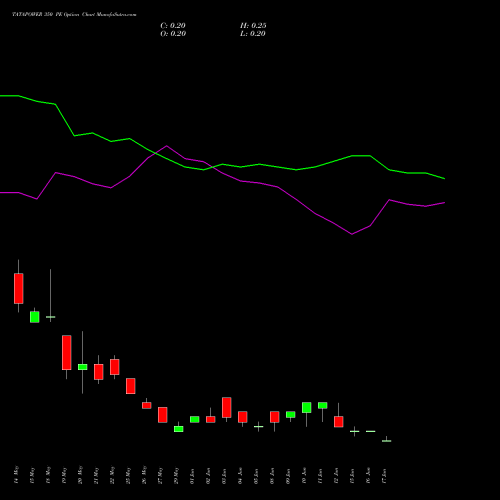
Task: Select the tall red candlestick for 03 Jun
Action: [227, 407]
